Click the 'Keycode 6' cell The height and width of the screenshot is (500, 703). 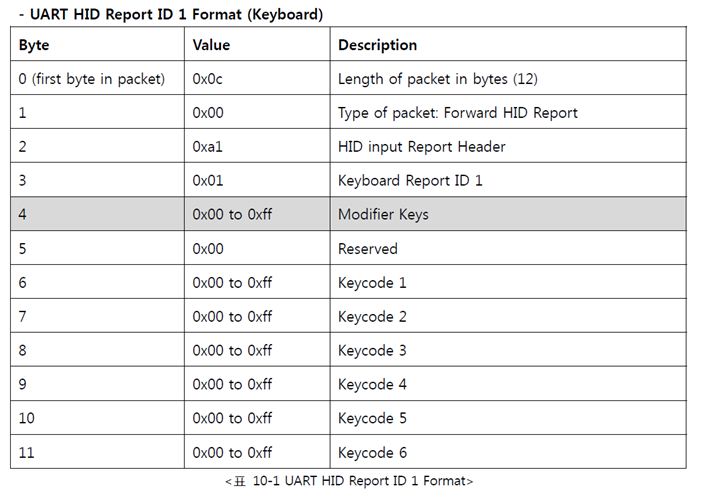(508, 452)
